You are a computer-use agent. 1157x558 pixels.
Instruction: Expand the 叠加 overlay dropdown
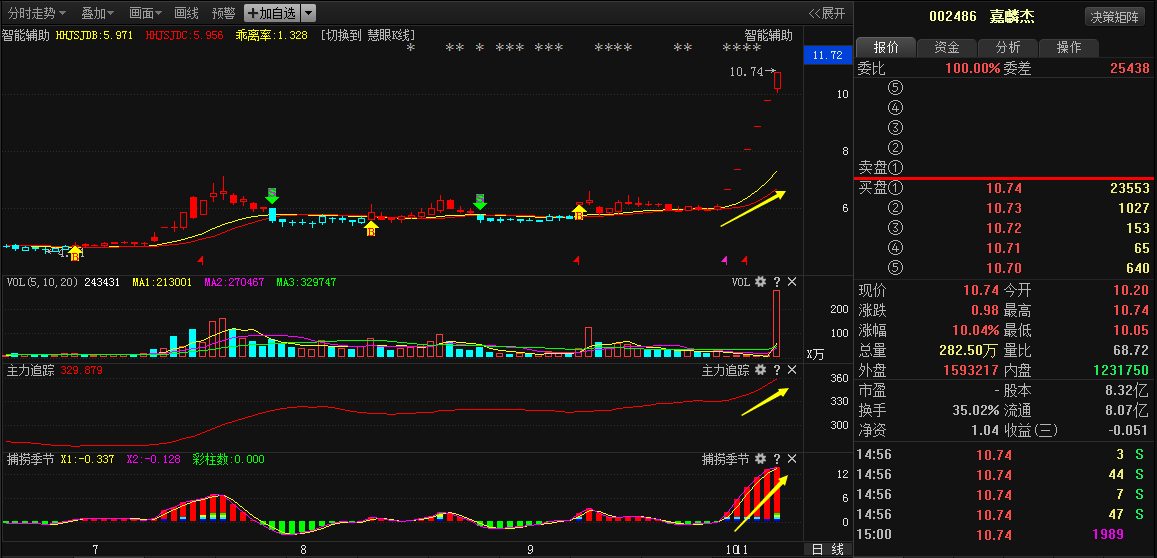[x=97, y=13]
